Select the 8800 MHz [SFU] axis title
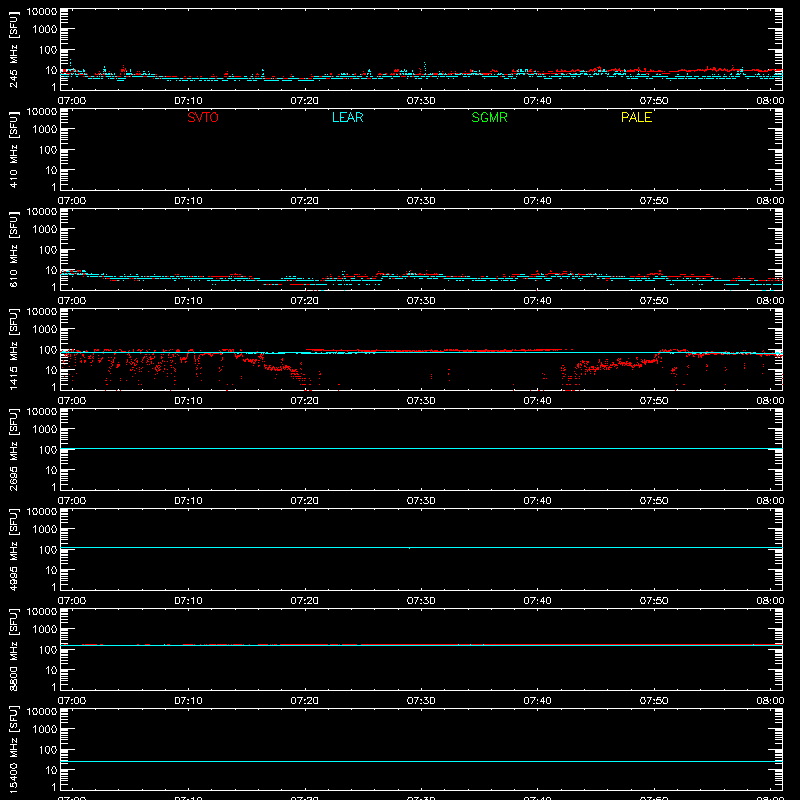Viewport: 800px width, 800px height. coord(13,649)
